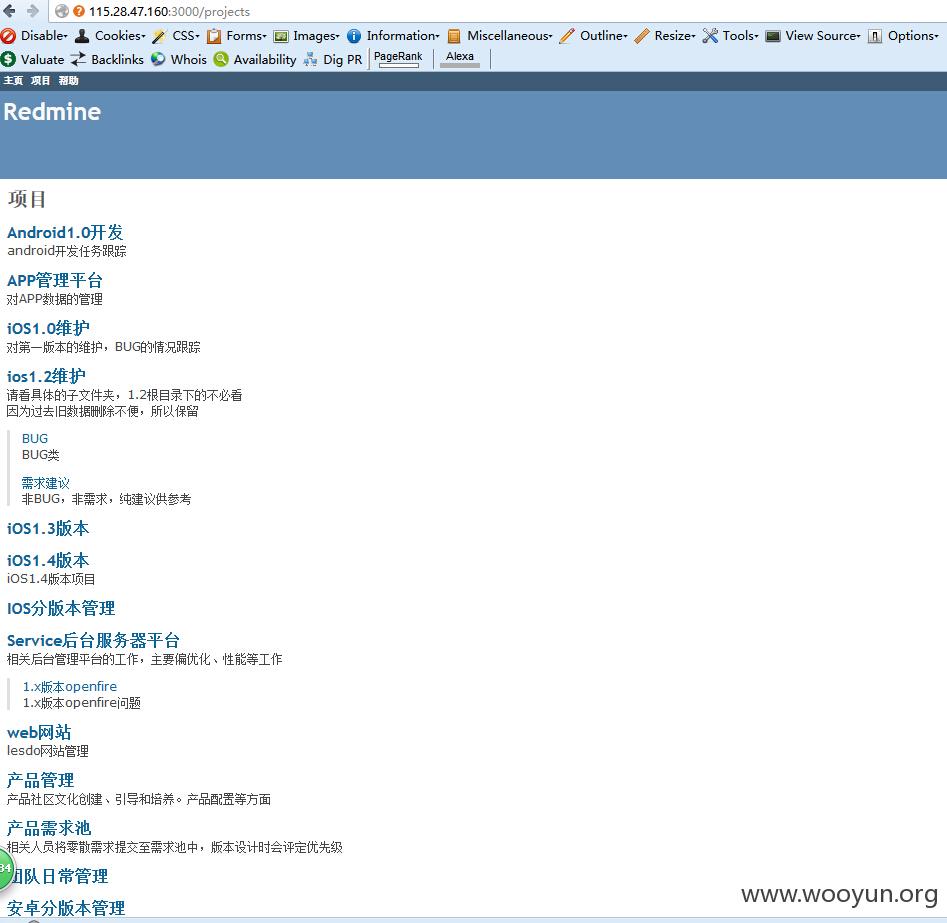Image resolution: width=947 pixels, height=923 pixels.
Task: Click the Tools wrench icon
Action: (710, 36)
